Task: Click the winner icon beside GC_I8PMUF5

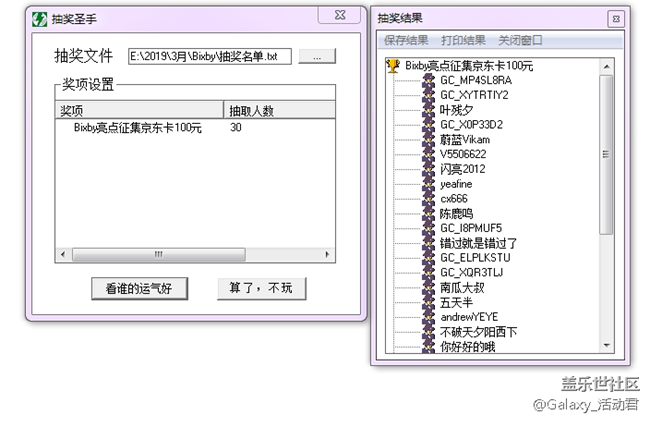Action: [428, 228]
